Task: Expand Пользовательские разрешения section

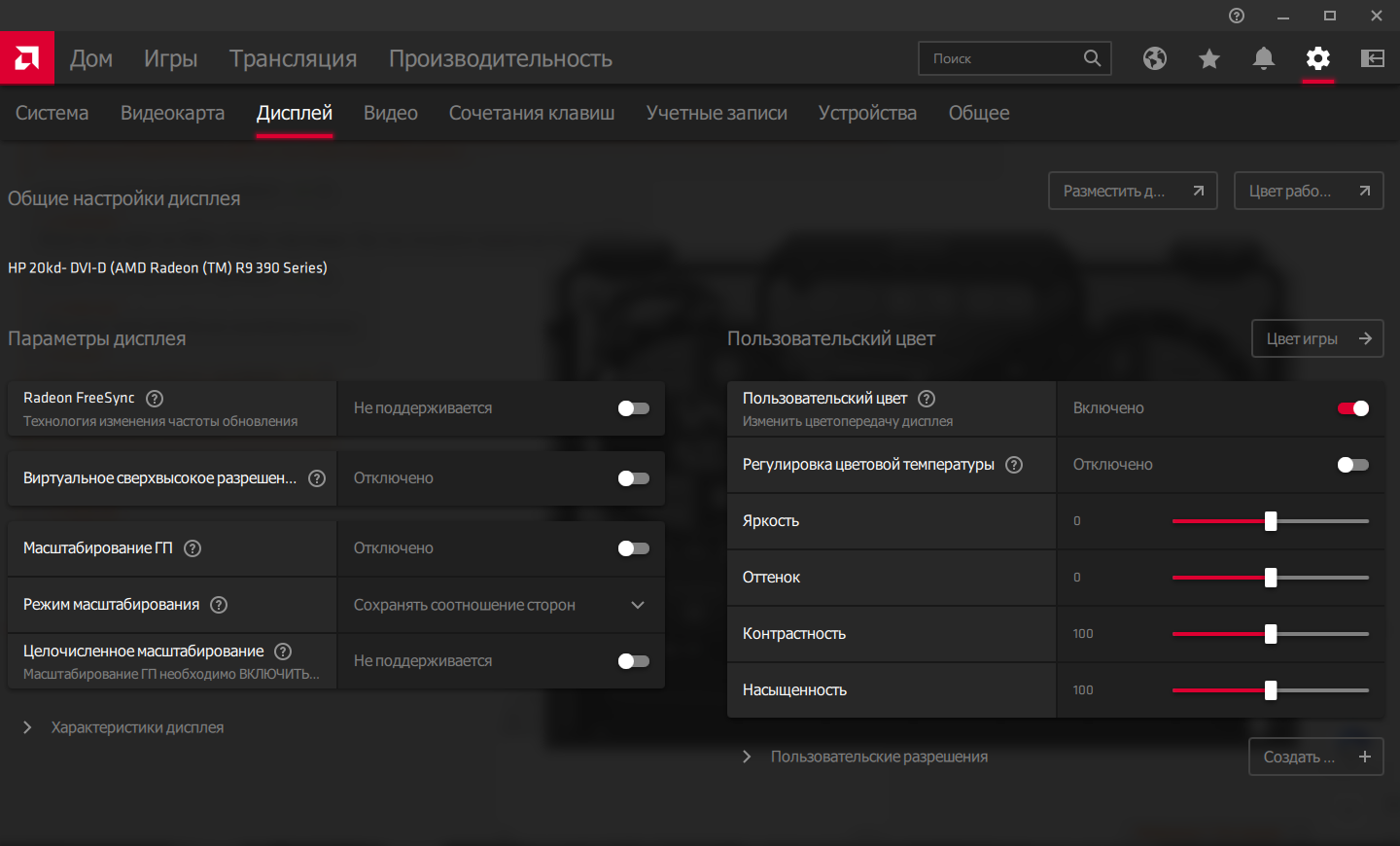Action: [x=864, y=757]
